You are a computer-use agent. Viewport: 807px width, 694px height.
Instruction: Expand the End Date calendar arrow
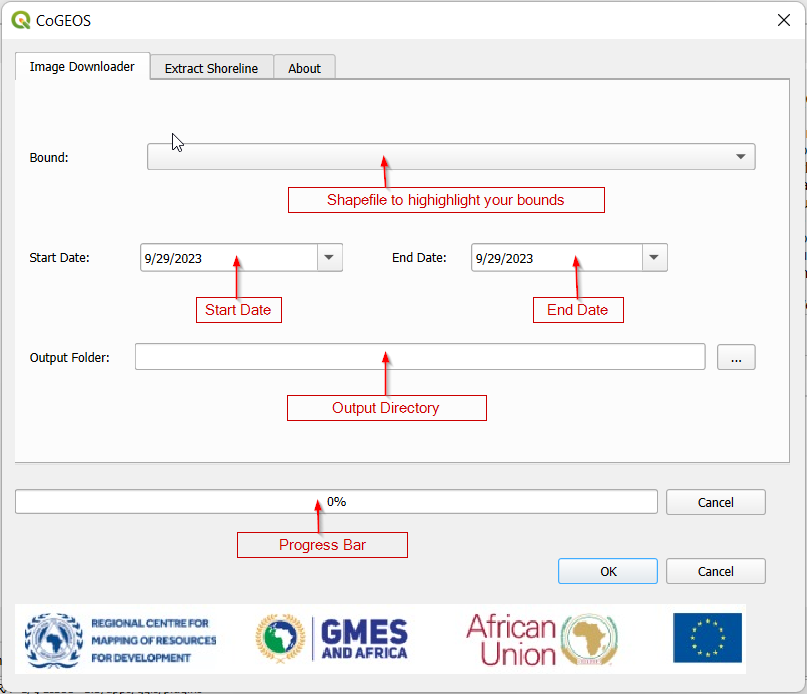654,257
